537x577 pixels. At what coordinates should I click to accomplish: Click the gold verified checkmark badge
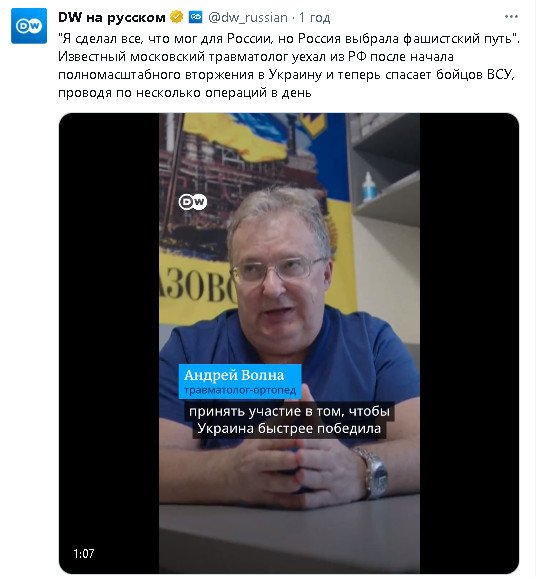(176, 17)
